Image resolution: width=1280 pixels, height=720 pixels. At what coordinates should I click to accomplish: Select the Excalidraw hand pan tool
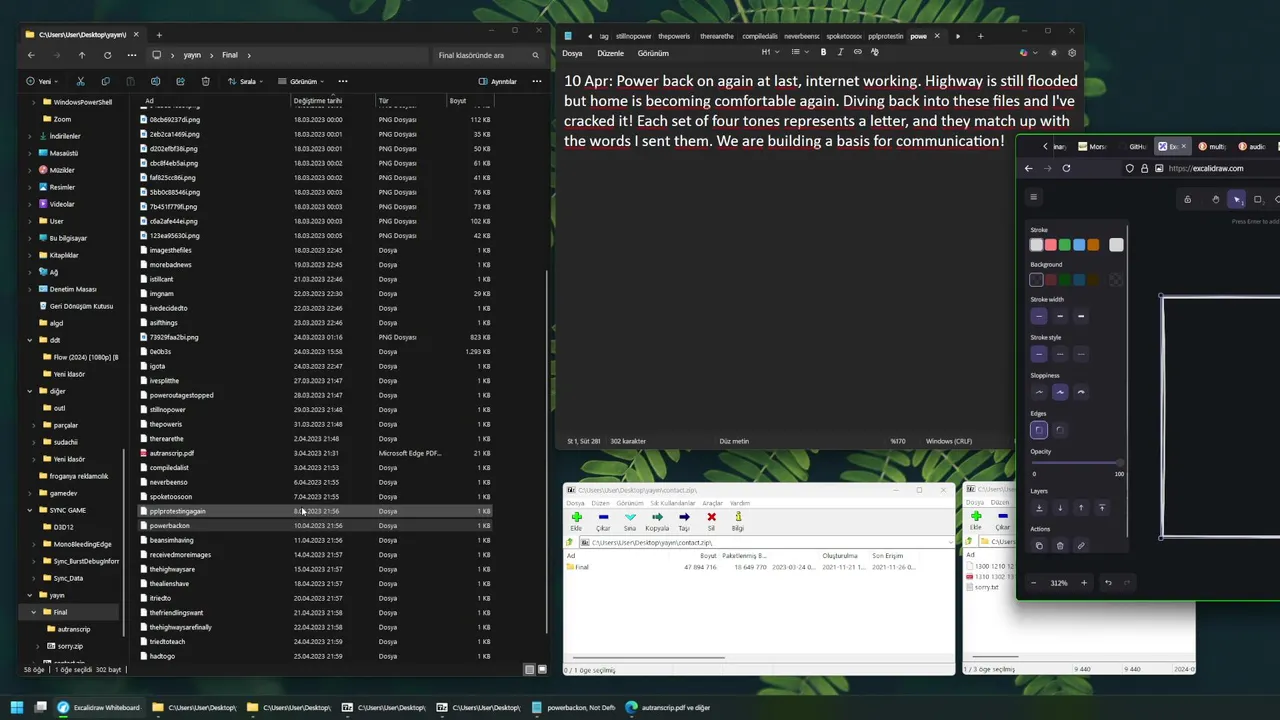(1216, 199)
